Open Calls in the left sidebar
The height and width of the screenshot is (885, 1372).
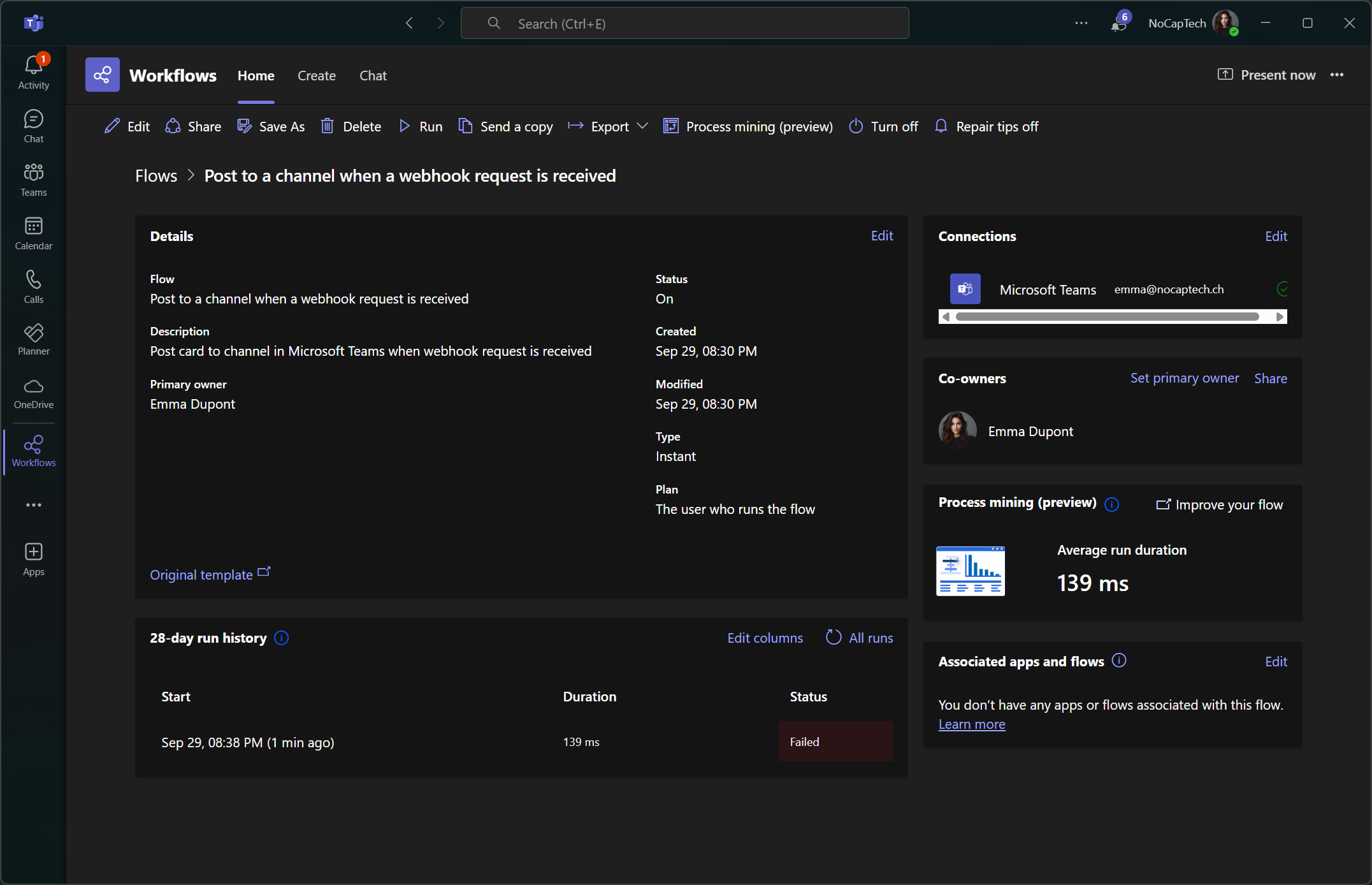point(34,287)
